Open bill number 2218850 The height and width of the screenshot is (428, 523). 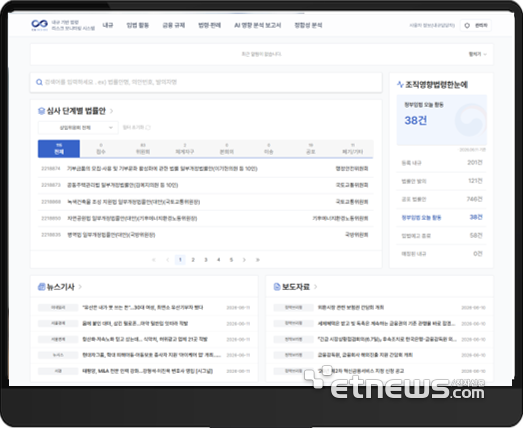205,219
